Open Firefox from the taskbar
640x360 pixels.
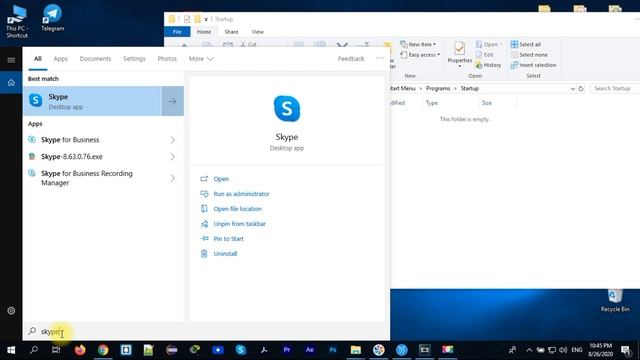[x=80, y=350]
